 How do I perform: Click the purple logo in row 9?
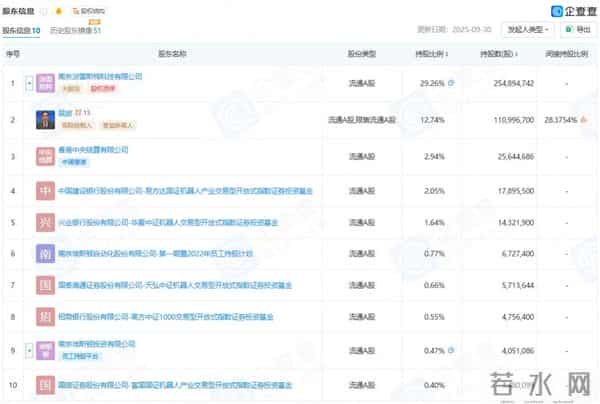(45, 350)
